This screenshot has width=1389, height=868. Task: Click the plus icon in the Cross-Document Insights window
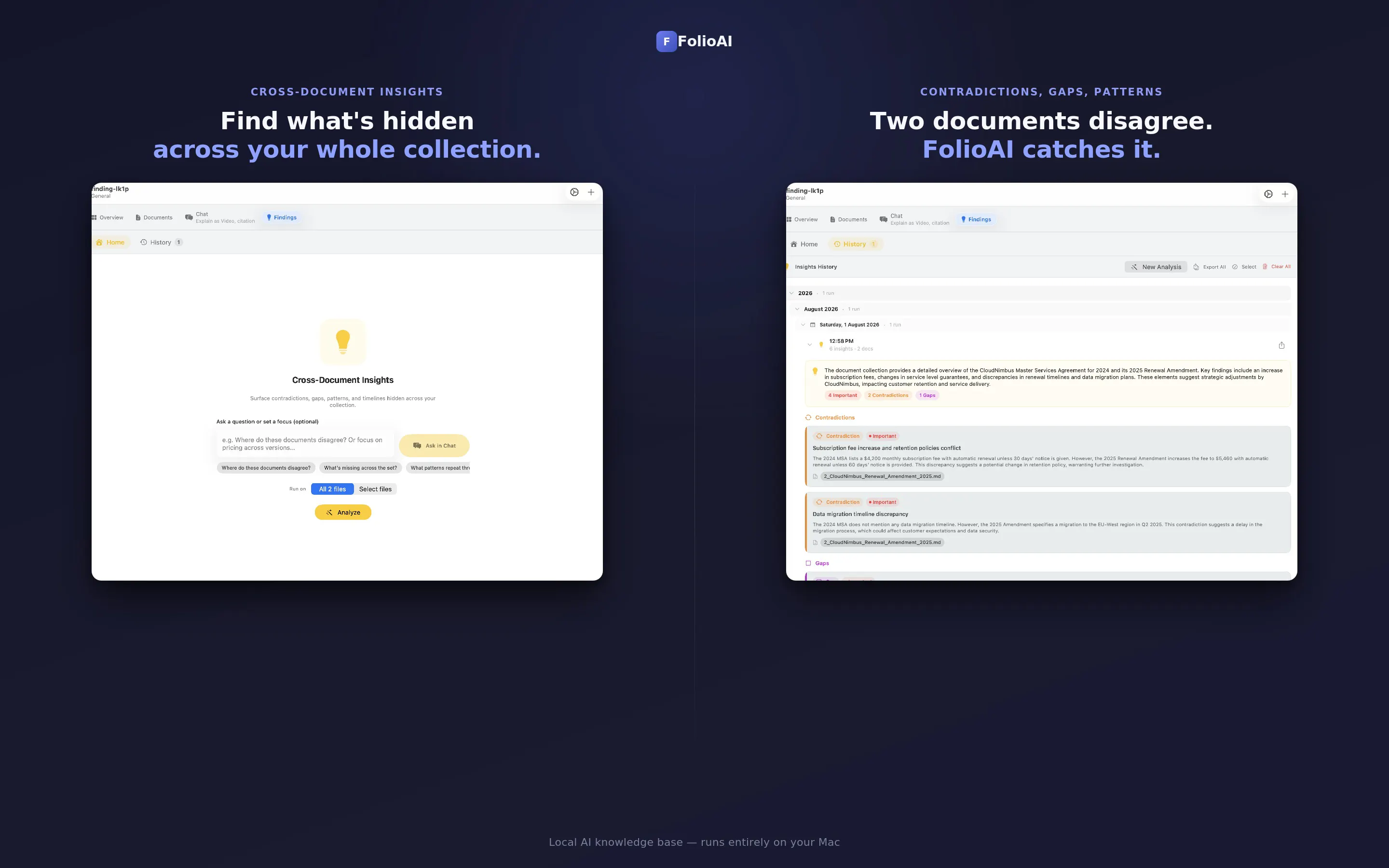click(x=591, y=192)
